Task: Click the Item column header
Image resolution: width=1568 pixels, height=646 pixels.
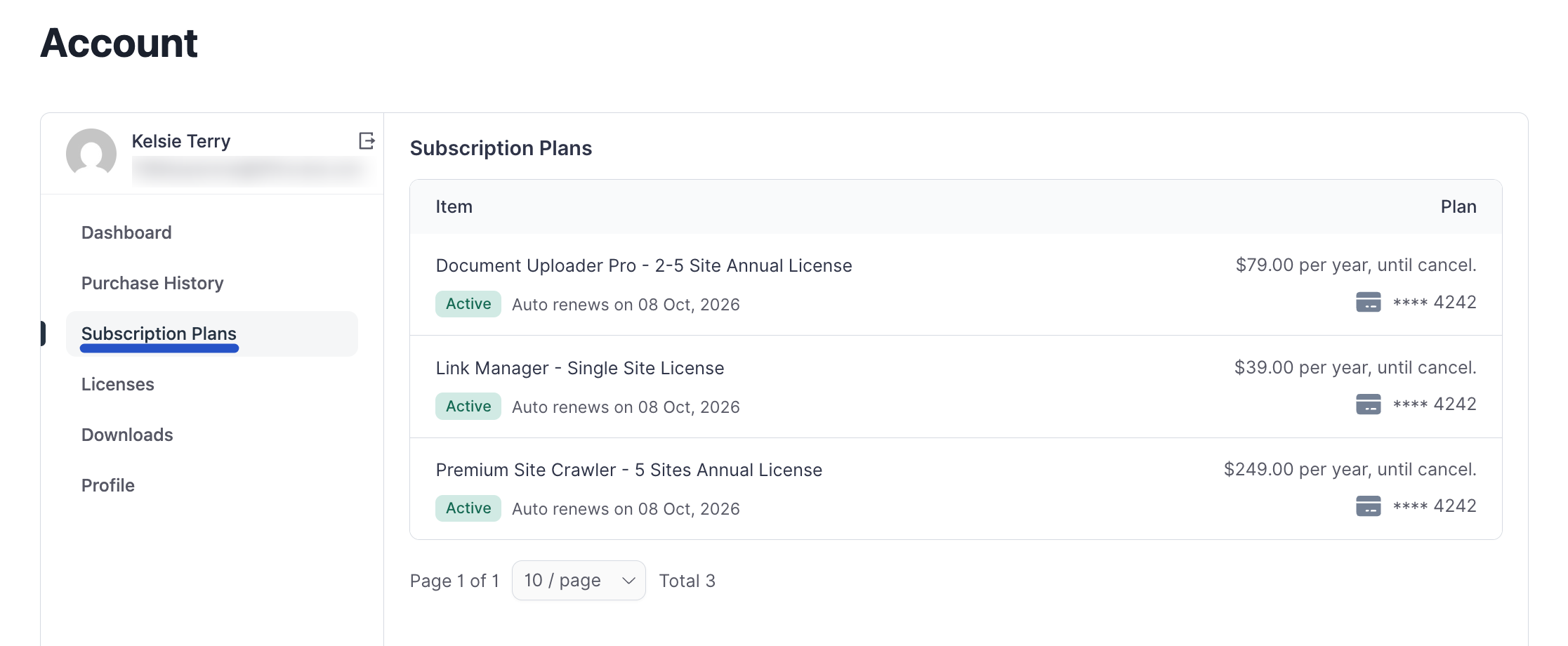Action: (454, 206)
